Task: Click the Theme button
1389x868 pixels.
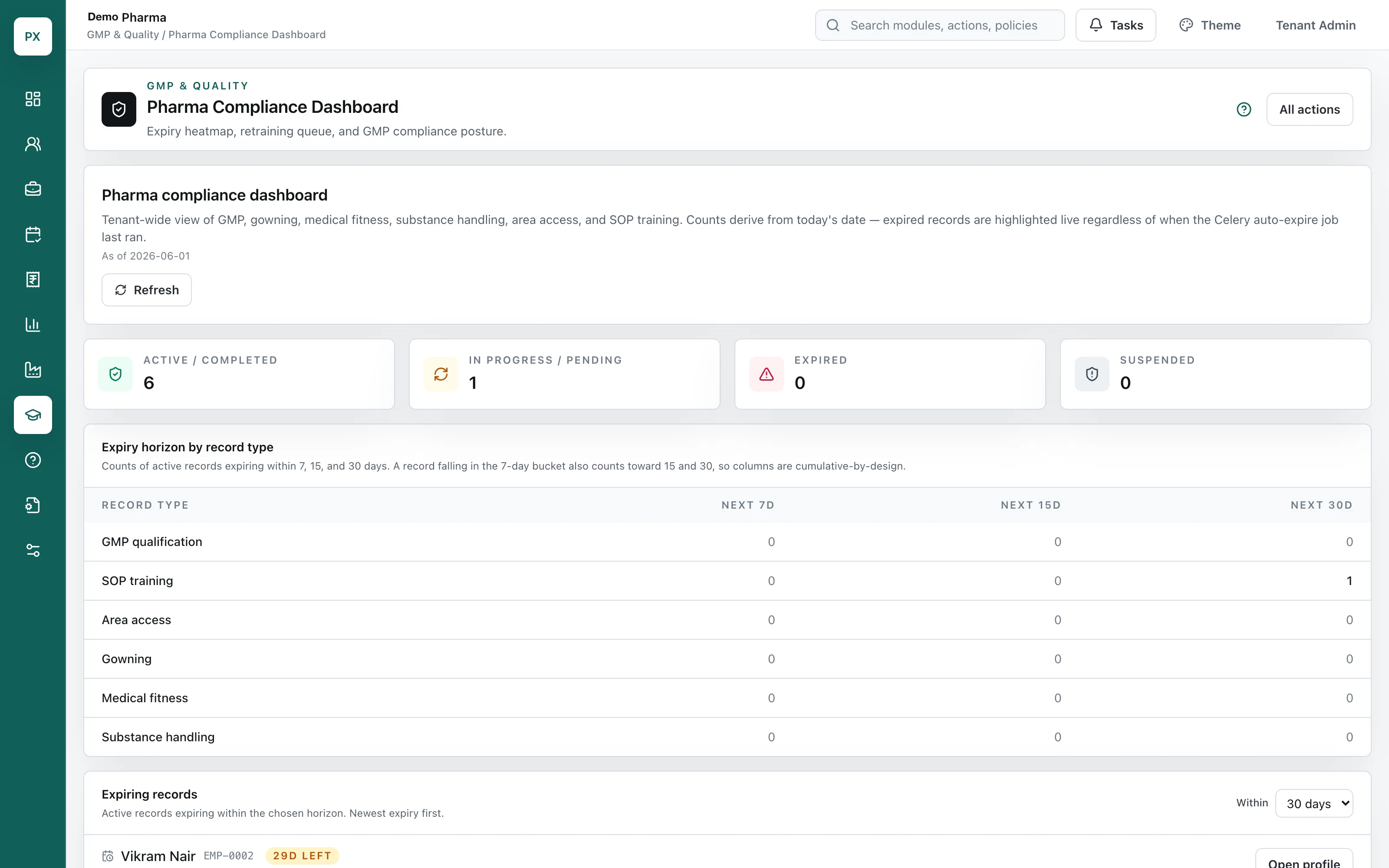Action: 1209,25
